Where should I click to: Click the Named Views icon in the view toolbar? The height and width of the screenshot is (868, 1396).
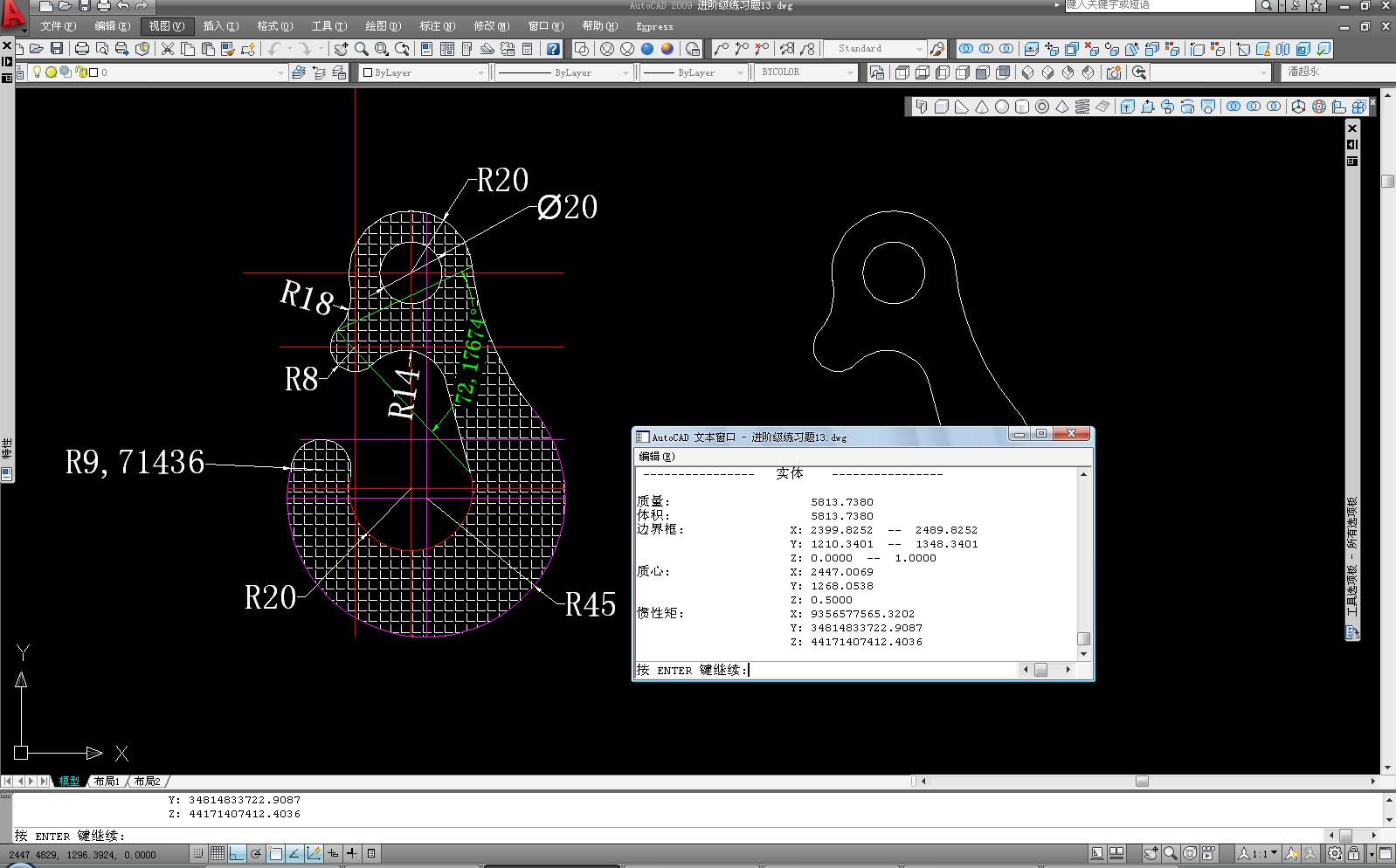click(x=877, y=72)
